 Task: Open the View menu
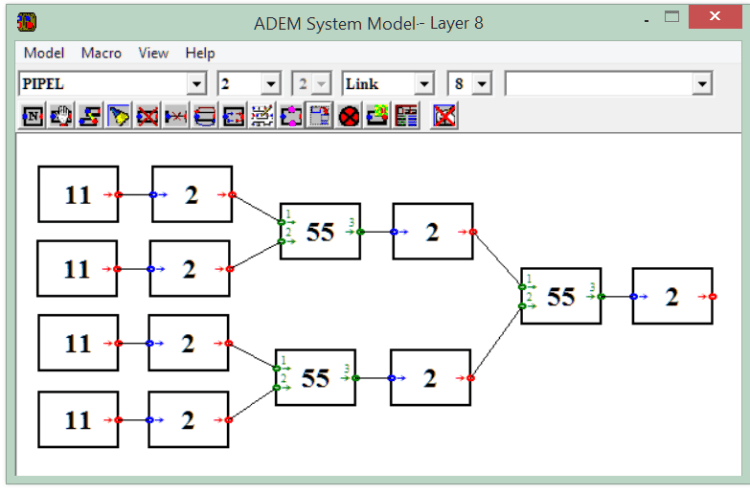pyautogui.click(x=154, y=53)
